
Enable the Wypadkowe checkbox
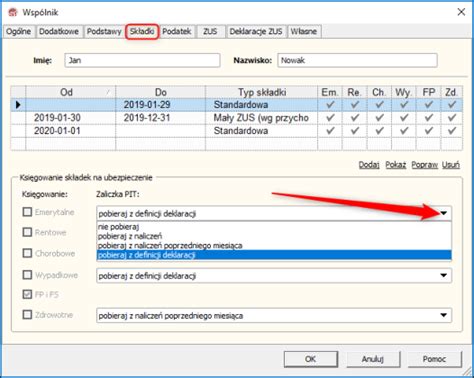27,275
